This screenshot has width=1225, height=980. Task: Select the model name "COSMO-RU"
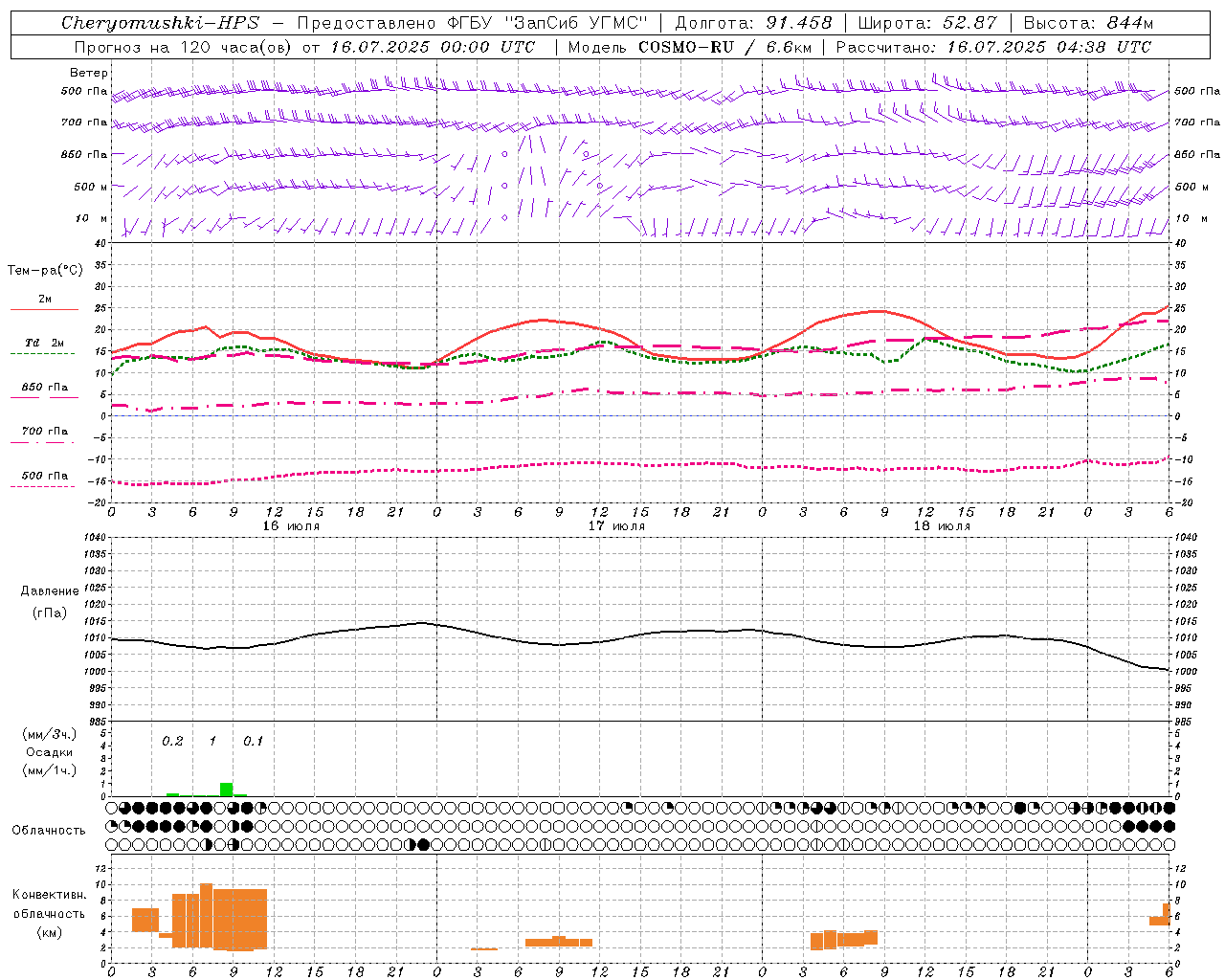coord(686,47)
